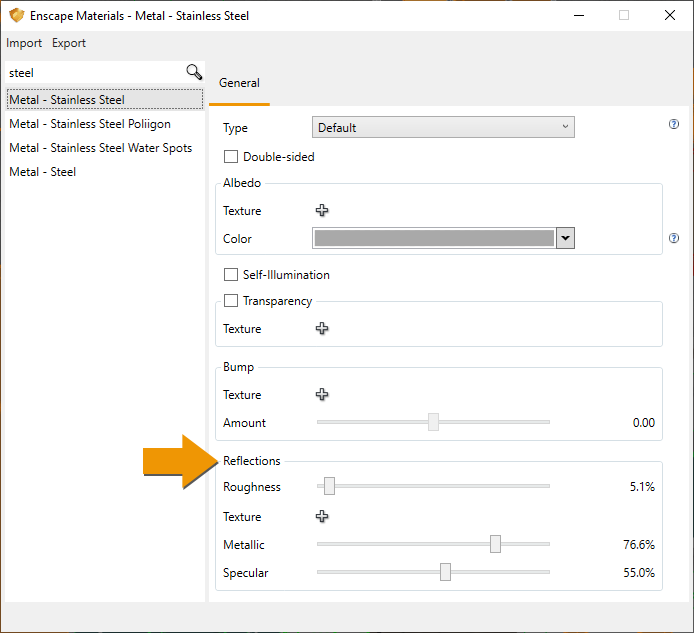Click the Bump Amount slider handle
The height and width of the screenshot is (633, 694).
click(433, 422)
